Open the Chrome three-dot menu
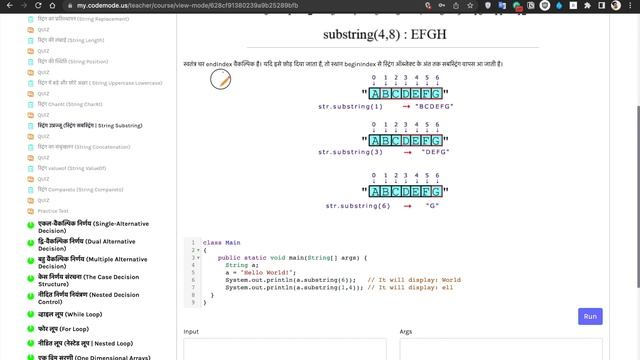Screen dimensions: 640x360 [631, 6]
